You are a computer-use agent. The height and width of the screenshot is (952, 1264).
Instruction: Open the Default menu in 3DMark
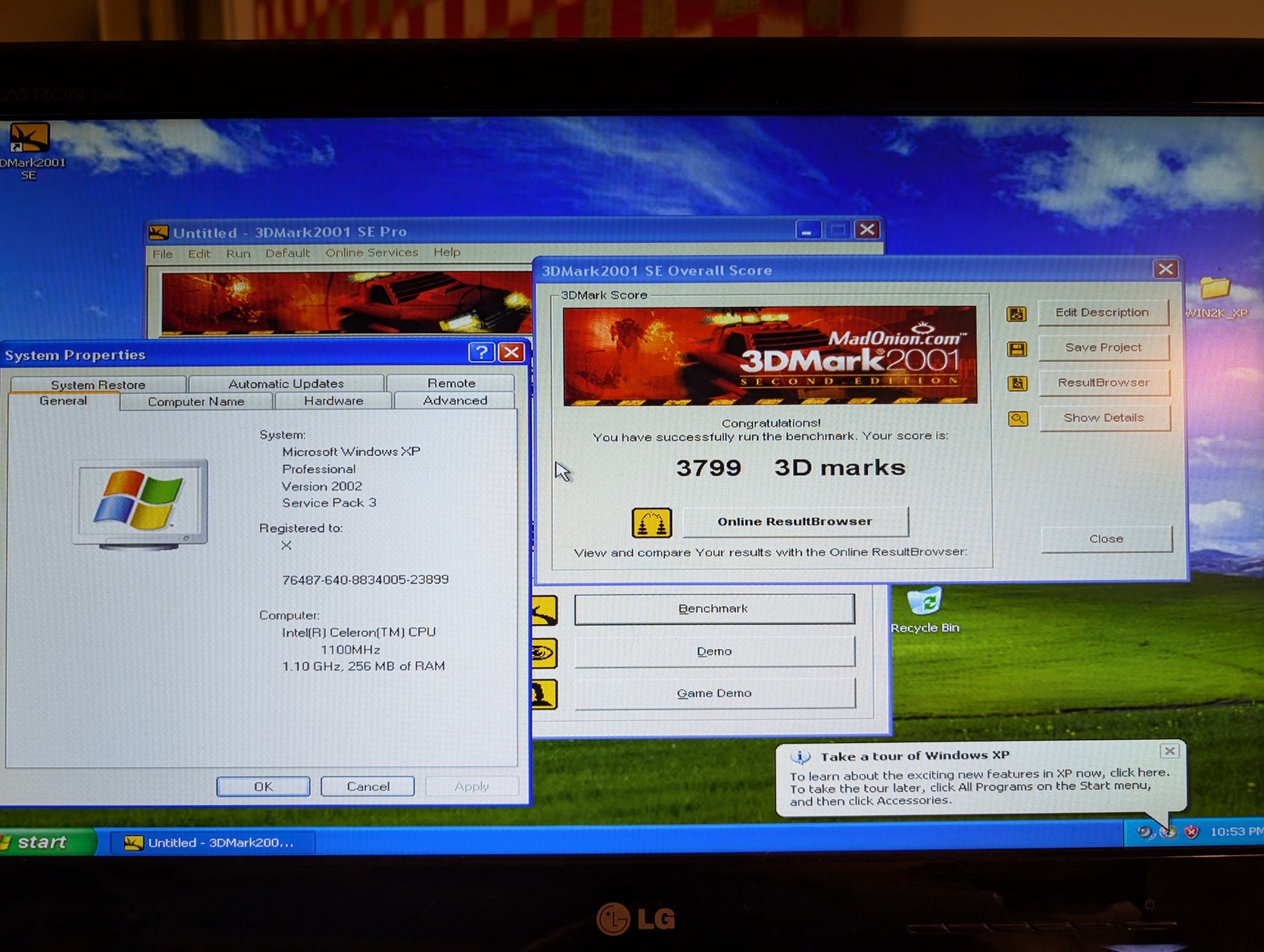(287, 254)
